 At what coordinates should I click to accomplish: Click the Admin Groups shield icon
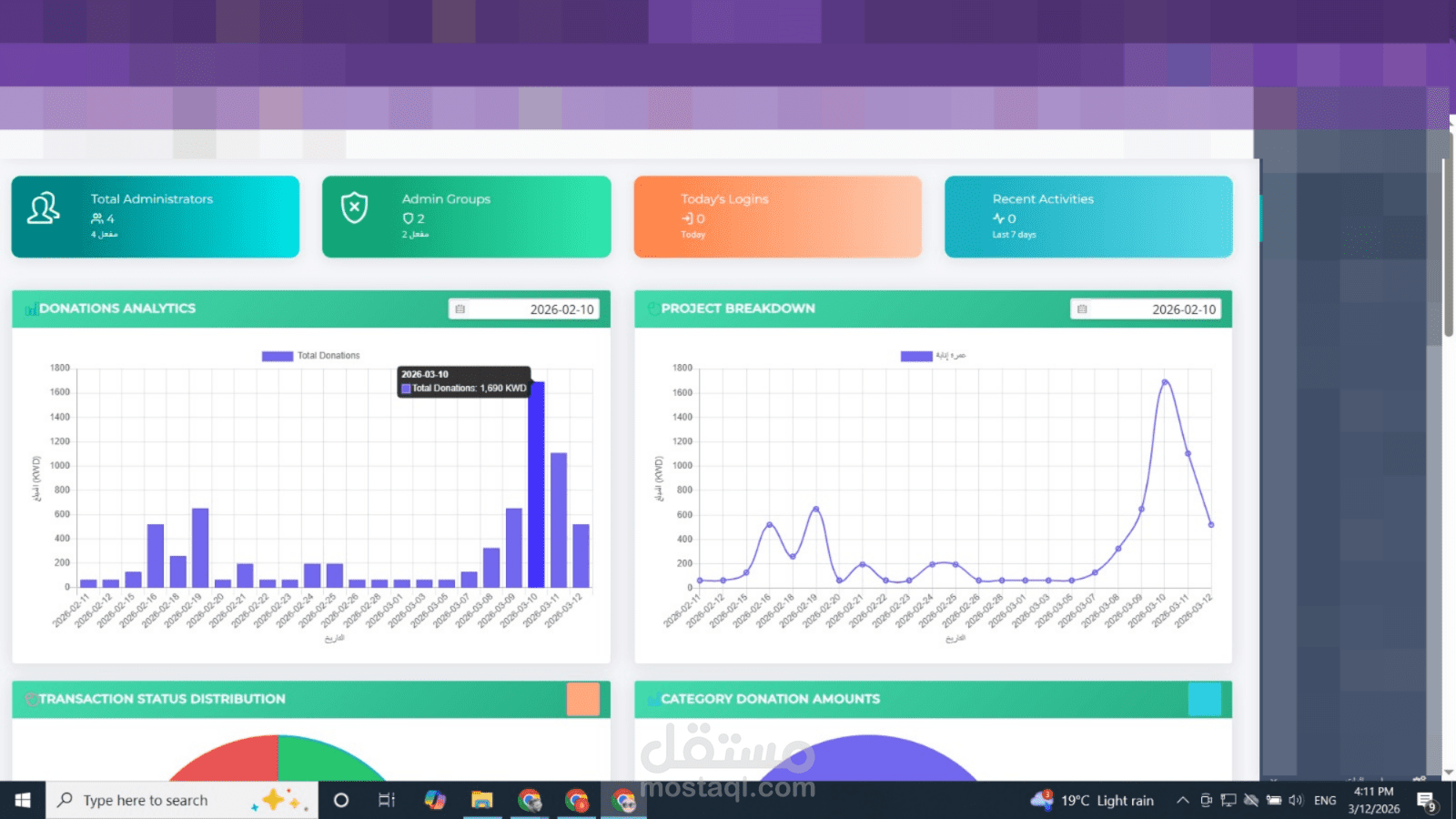354,207
